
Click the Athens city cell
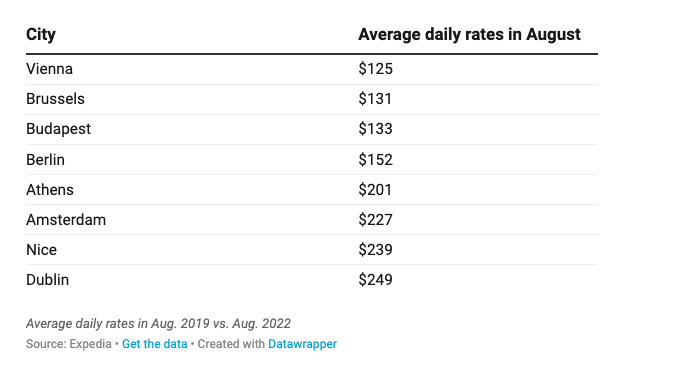coord(50,190)
